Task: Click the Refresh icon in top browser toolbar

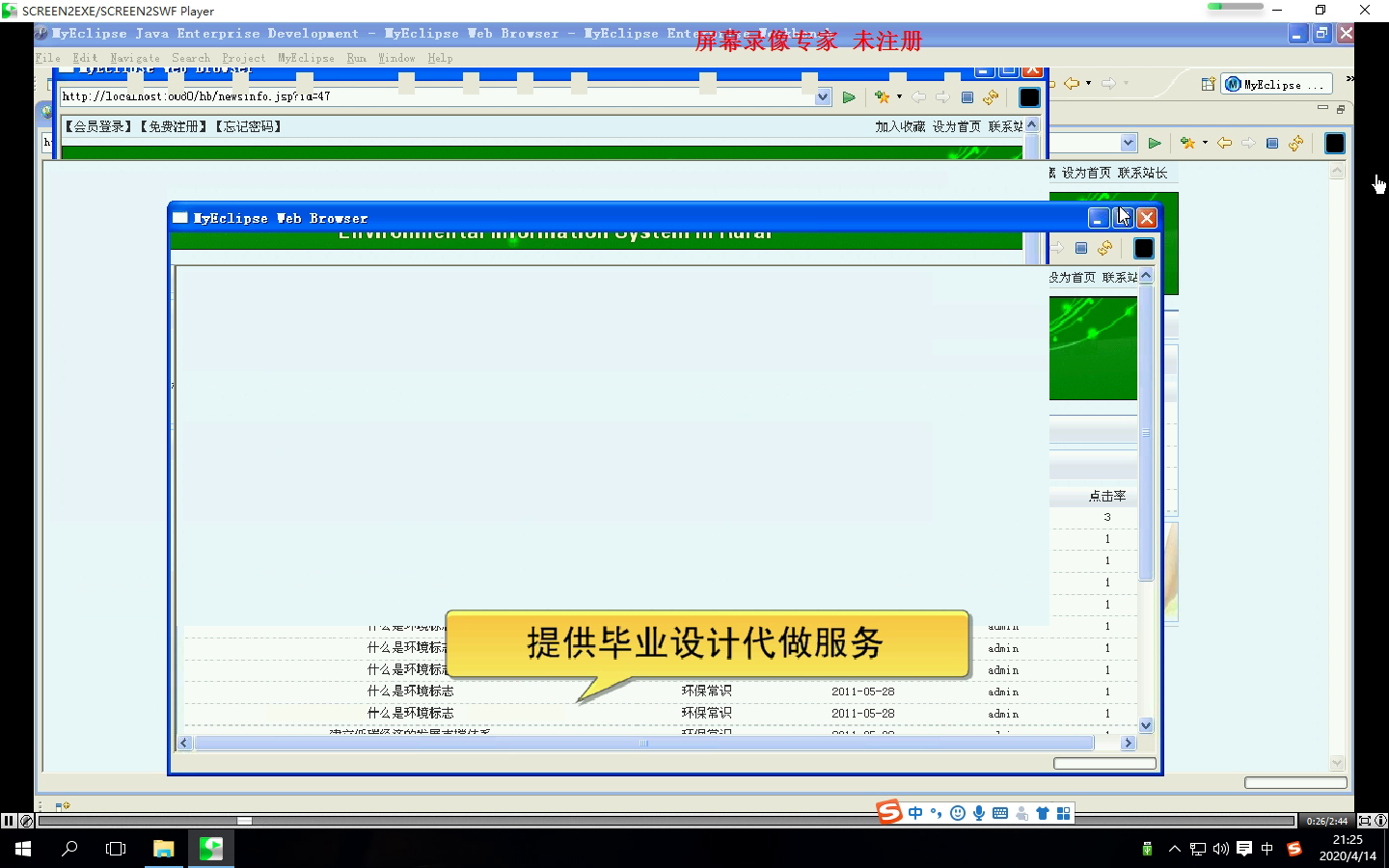Action: (991, 97)
